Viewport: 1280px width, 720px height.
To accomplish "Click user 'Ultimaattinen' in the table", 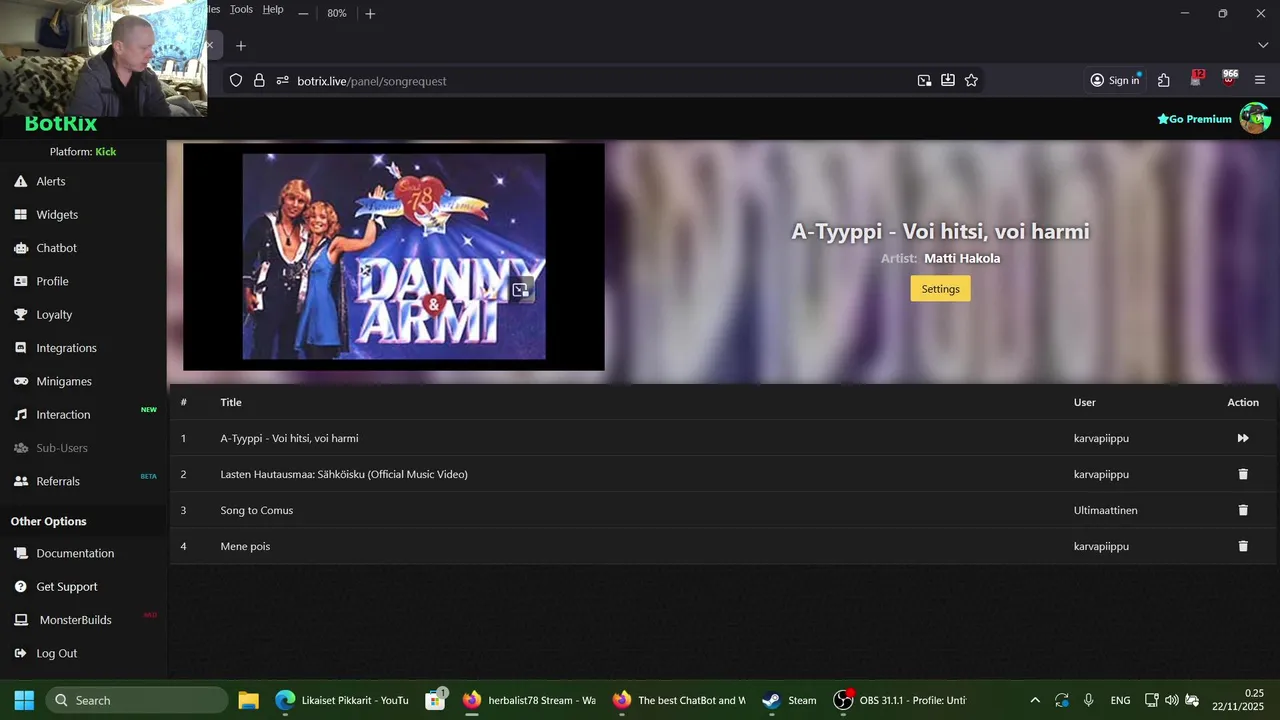I will [1105, 510].
